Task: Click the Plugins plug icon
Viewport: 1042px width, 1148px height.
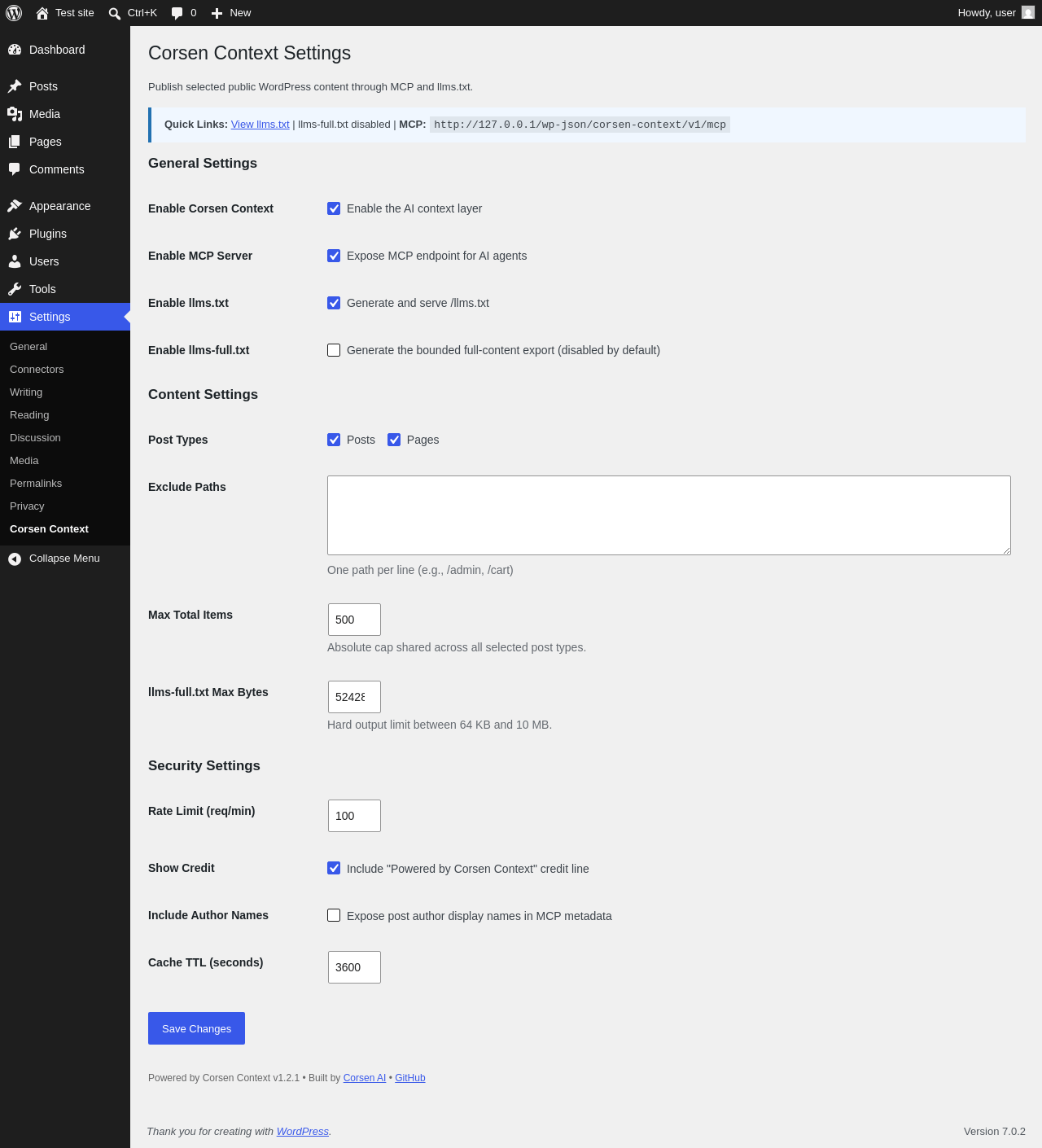Action: 15,234
